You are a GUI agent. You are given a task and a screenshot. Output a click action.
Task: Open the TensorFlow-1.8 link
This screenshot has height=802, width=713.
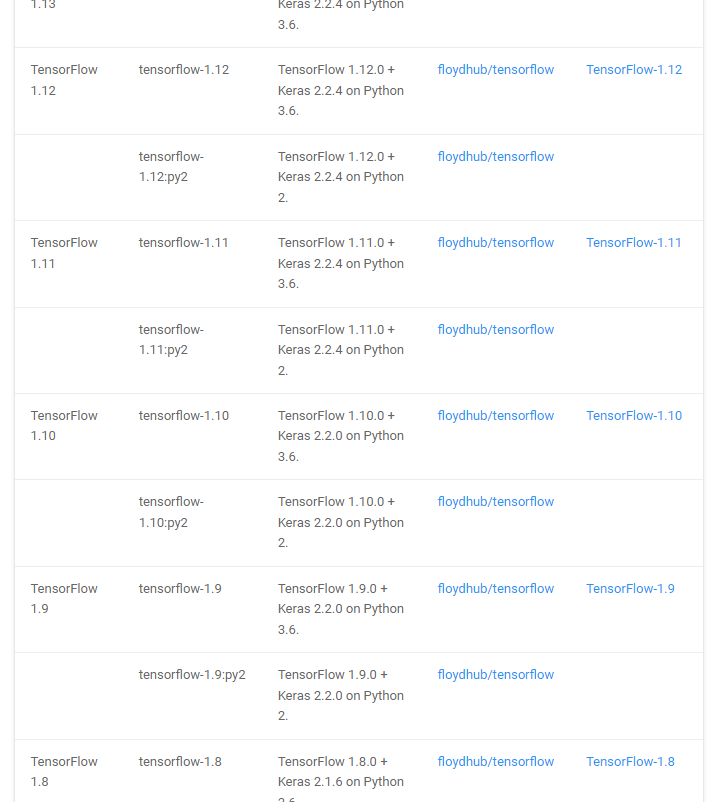click(x=630, y=762)
